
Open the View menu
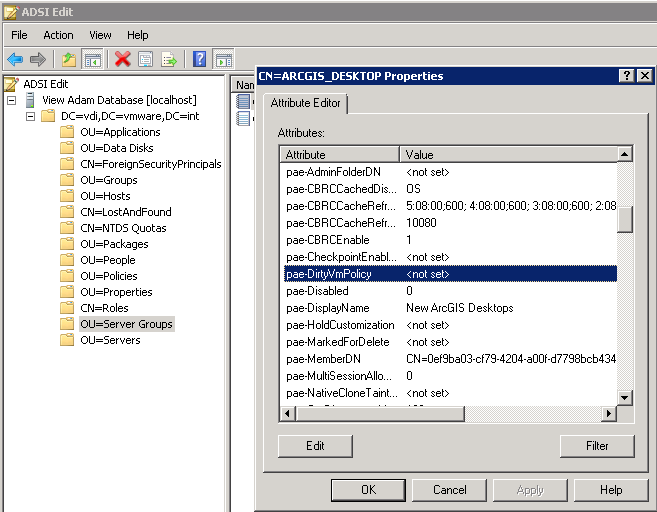(100, 35)
